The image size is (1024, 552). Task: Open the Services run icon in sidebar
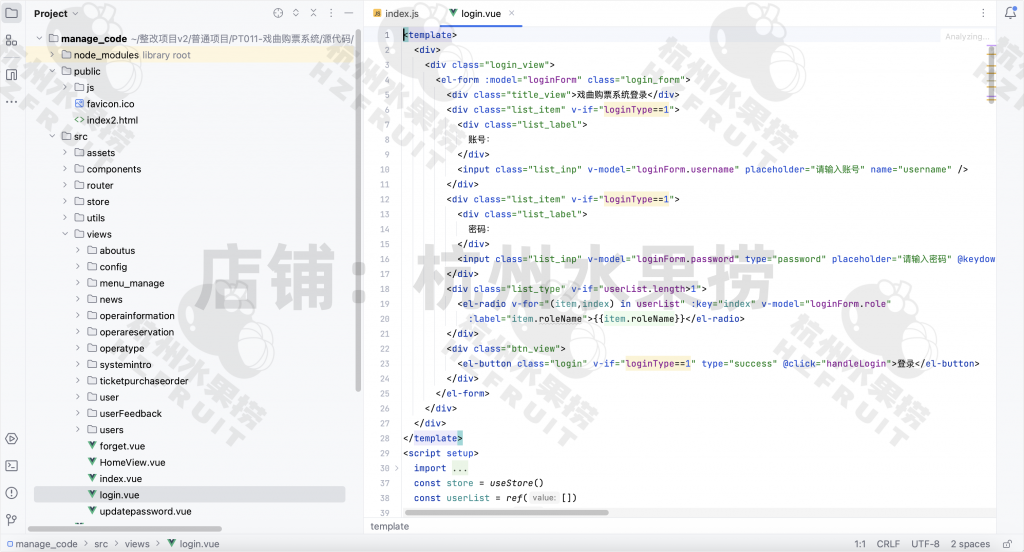click(x=11, y=438)
